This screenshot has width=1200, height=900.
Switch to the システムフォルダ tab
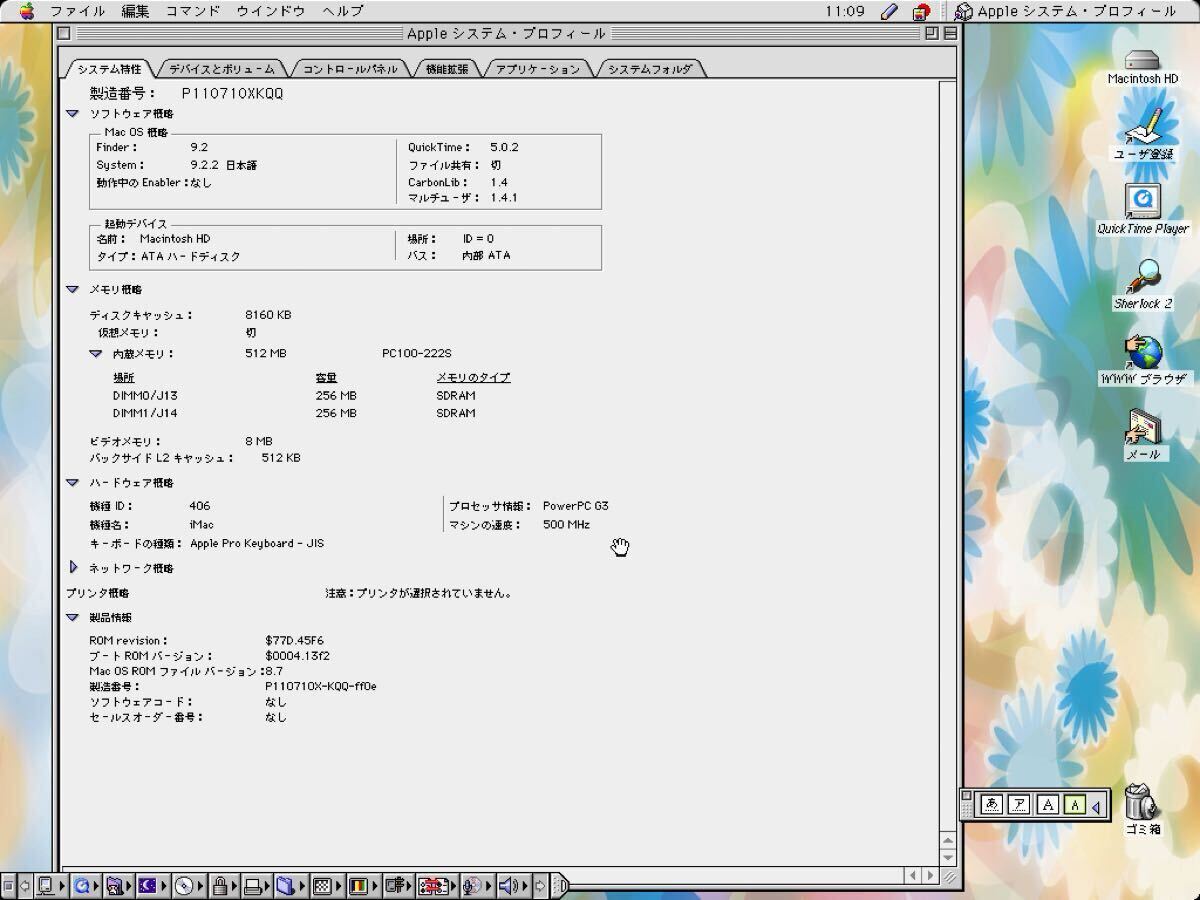pyautogui.click(x=650, y=69)
